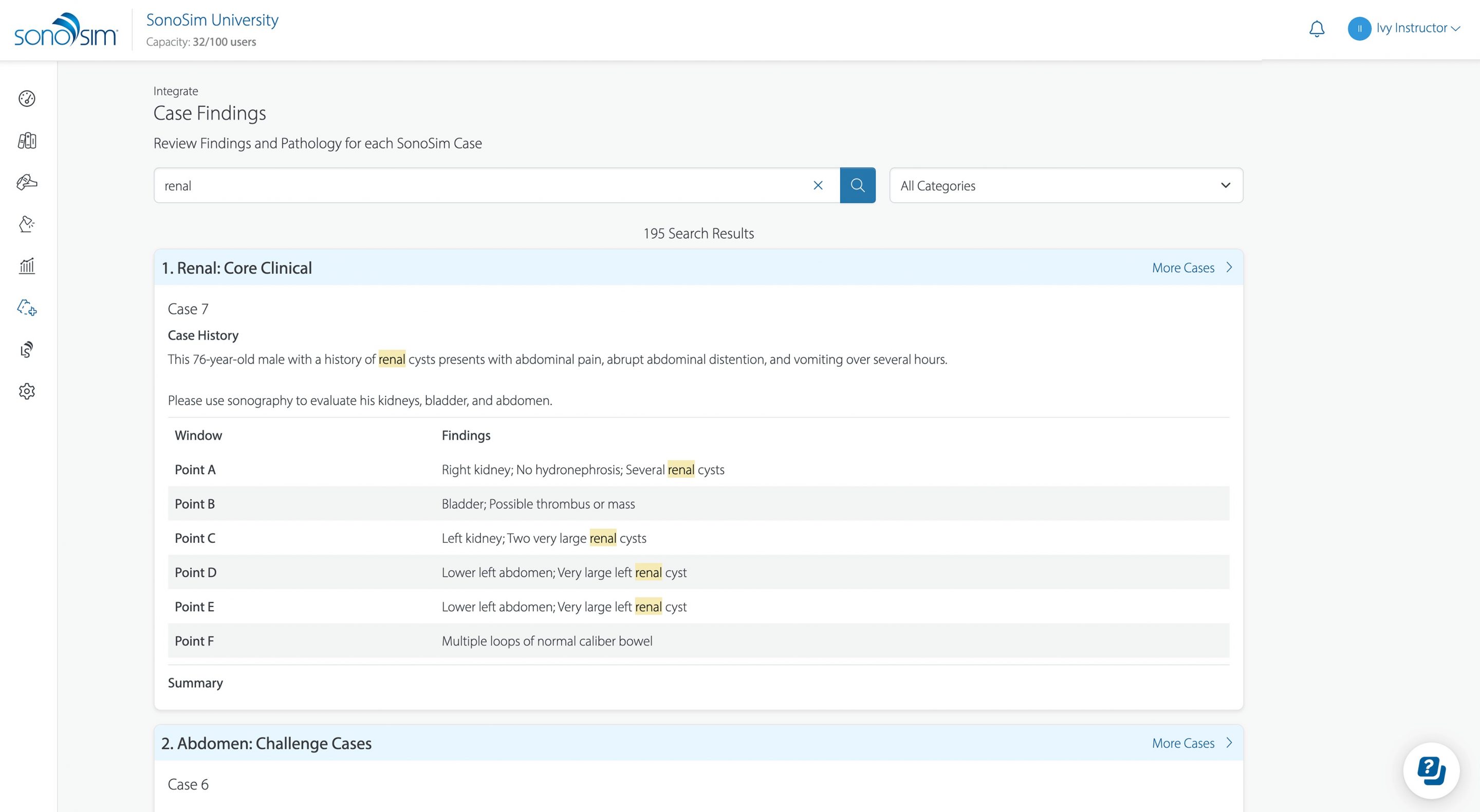The height and width of the screenshot is (812, 1480).
Task: Click the hand-holding-probe scanning icon in sidebar
Action: pos(27,183)
